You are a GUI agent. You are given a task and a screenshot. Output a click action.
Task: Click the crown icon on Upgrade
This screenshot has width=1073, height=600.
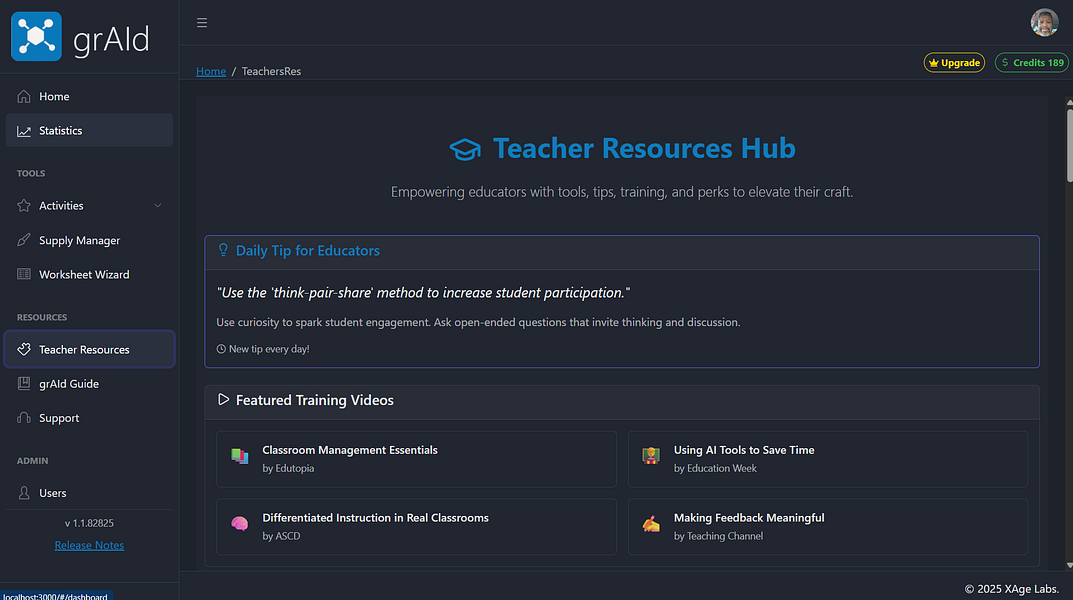tap(933, 63)
